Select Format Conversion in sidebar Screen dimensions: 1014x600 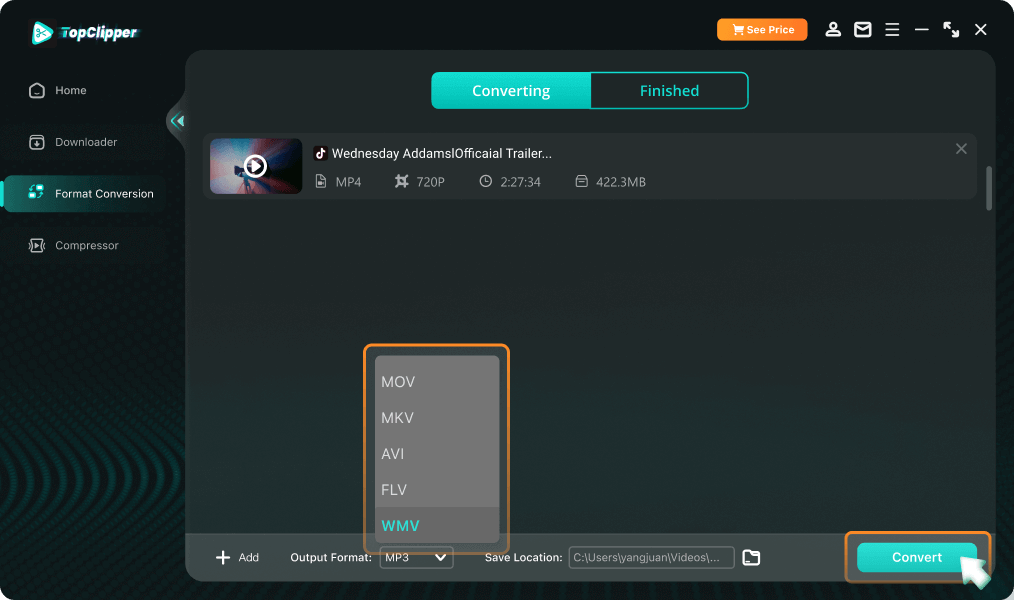point(85,193)
